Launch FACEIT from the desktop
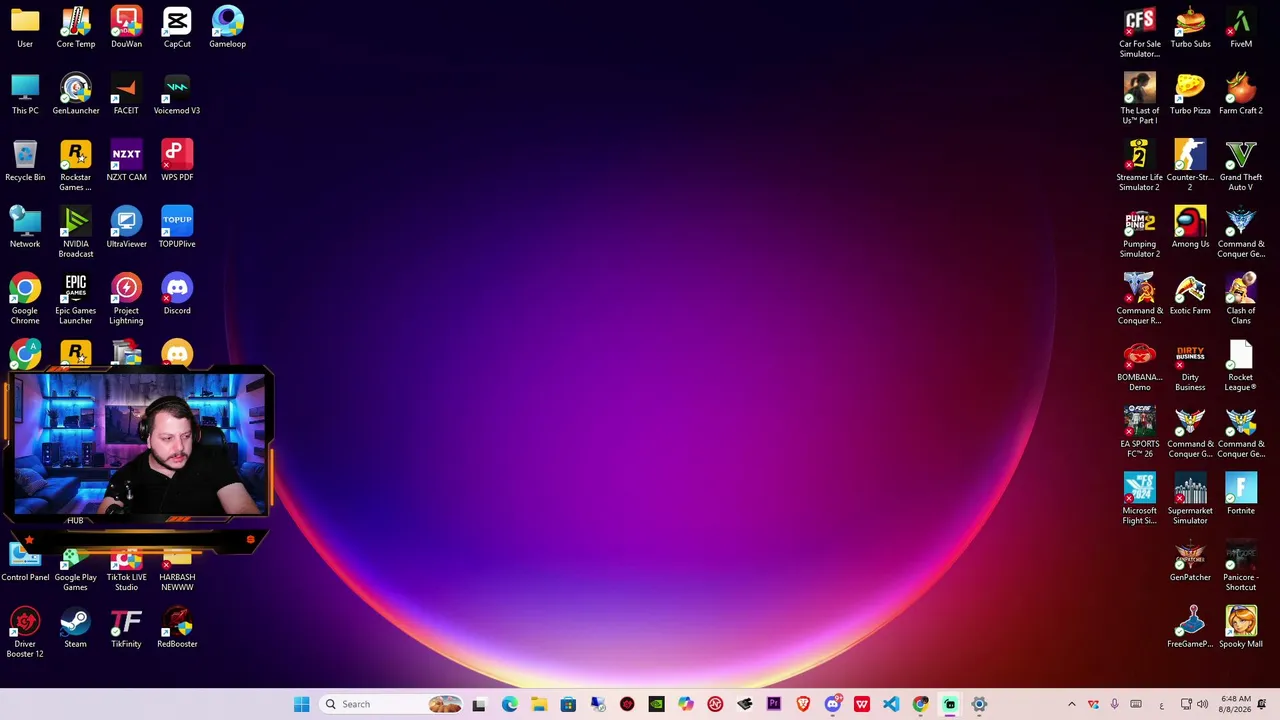The image size is (1280, 720). point(126,94)
